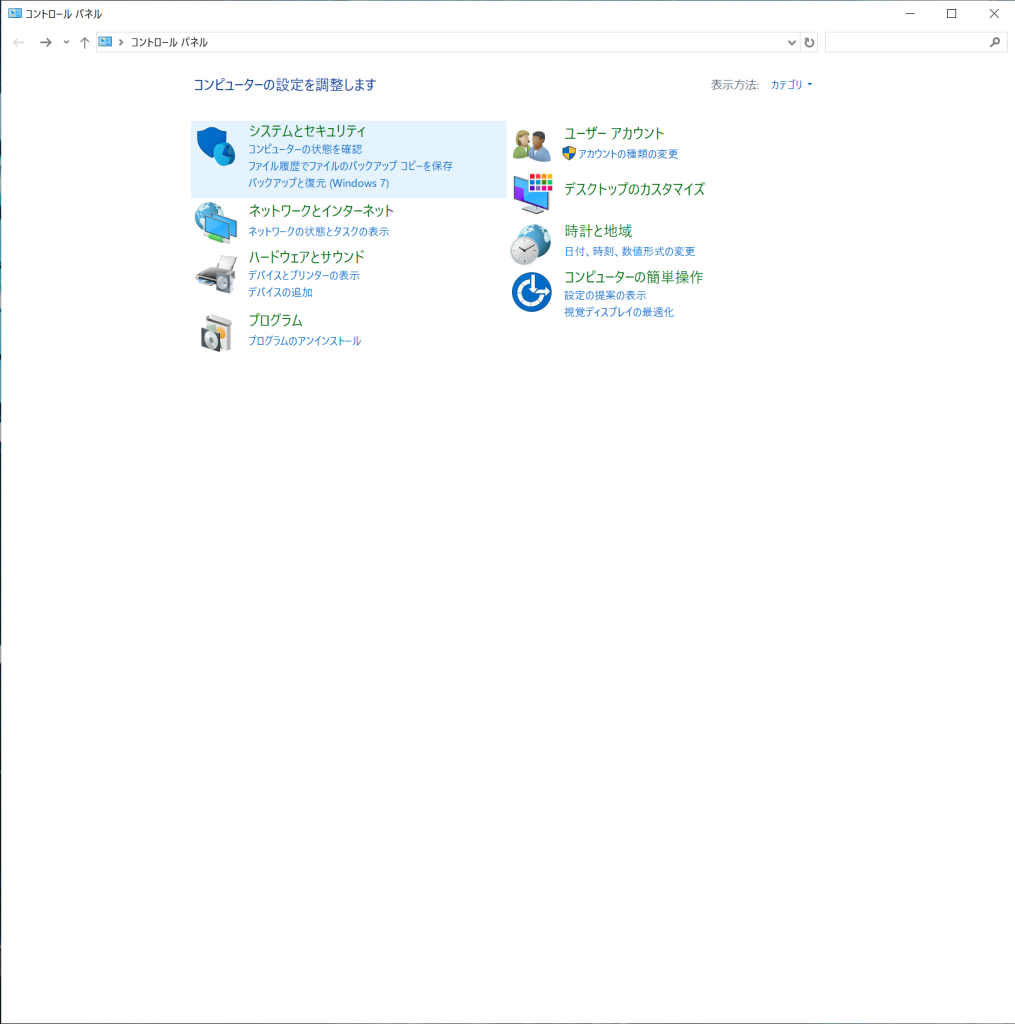This screenshot has width=1015, height=1024.
Task: Open the recent locations chevron dropdown
Action: click(x=66, y=42)
